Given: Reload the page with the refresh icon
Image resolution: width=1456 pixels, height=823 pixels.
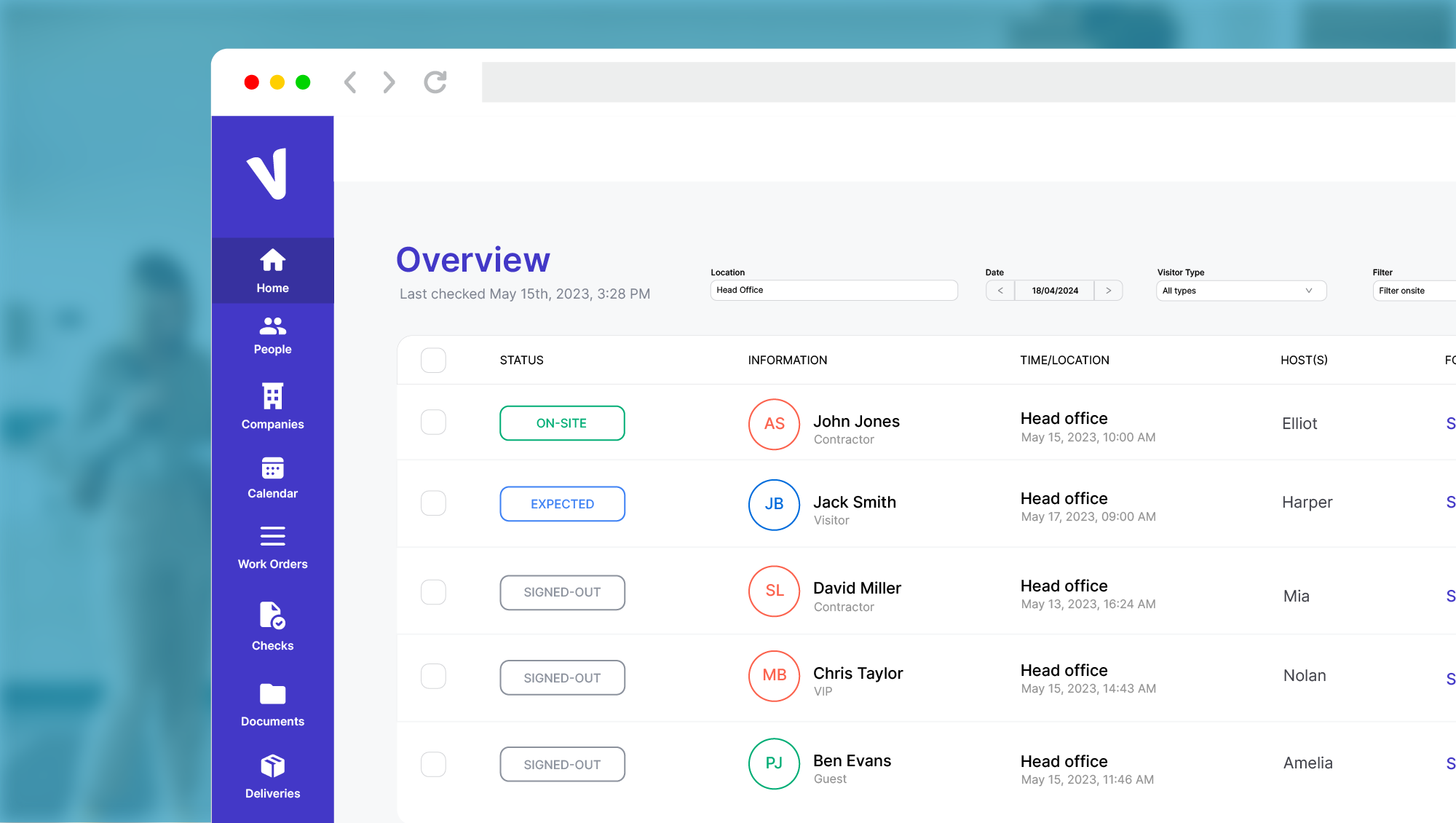Looking at the screenshot, I should point(435,82).
